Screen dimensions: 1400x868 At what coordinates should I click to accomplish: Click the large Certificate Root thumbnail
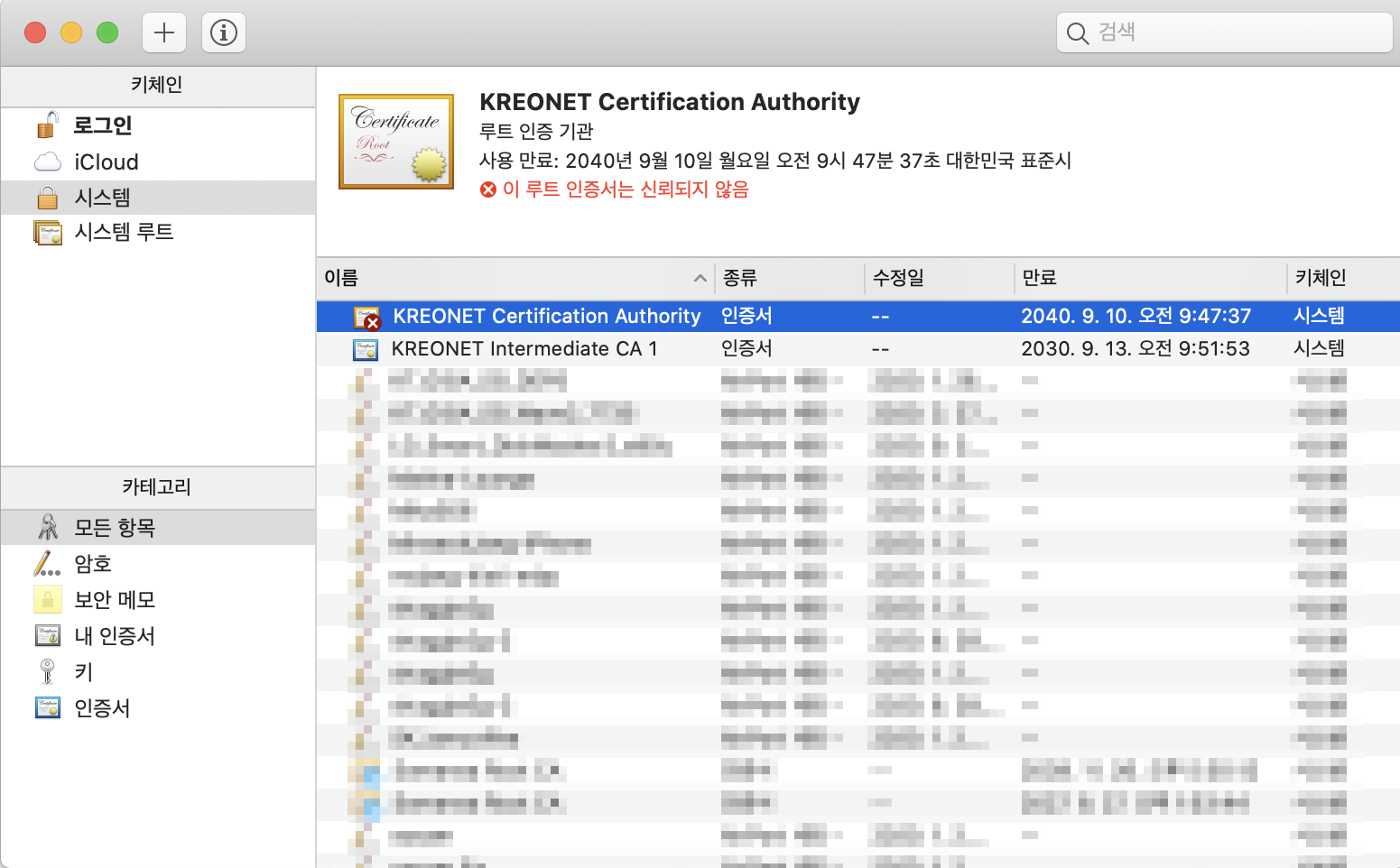pyautogui.click(x=396, y=142)
